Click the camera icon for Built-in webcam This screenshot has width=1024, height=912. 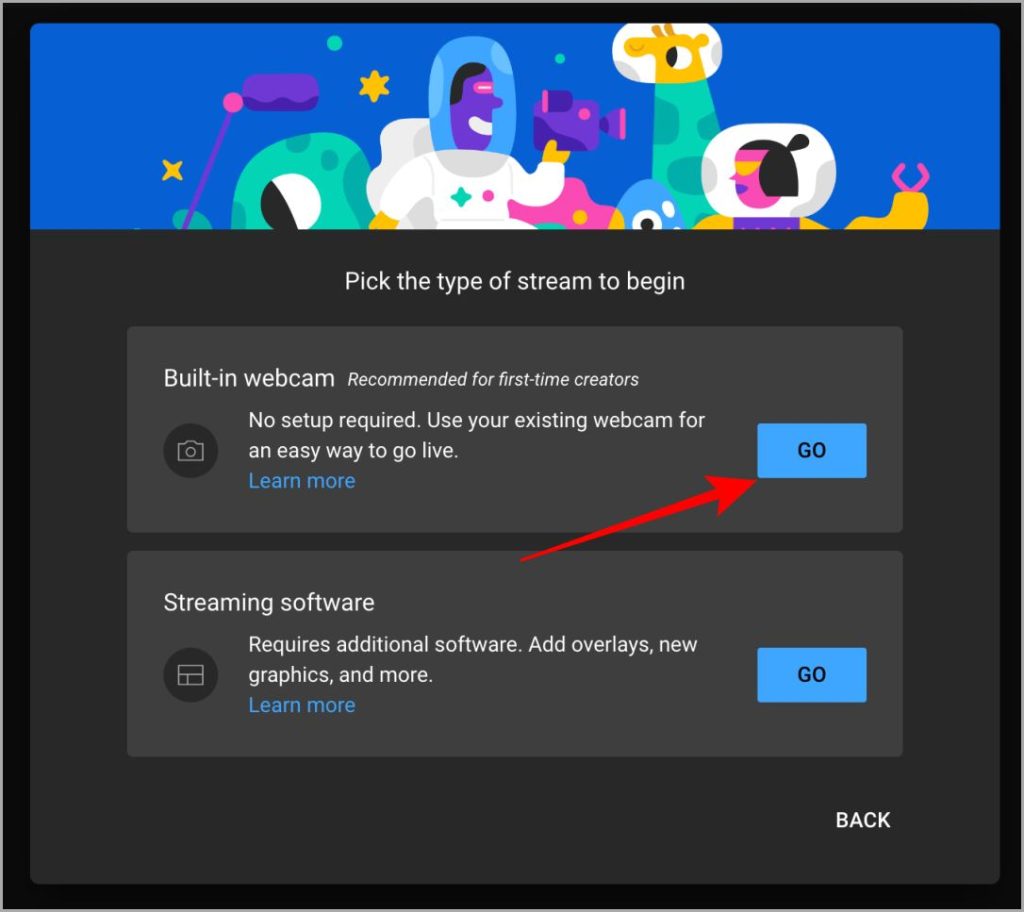coord(190,451)
